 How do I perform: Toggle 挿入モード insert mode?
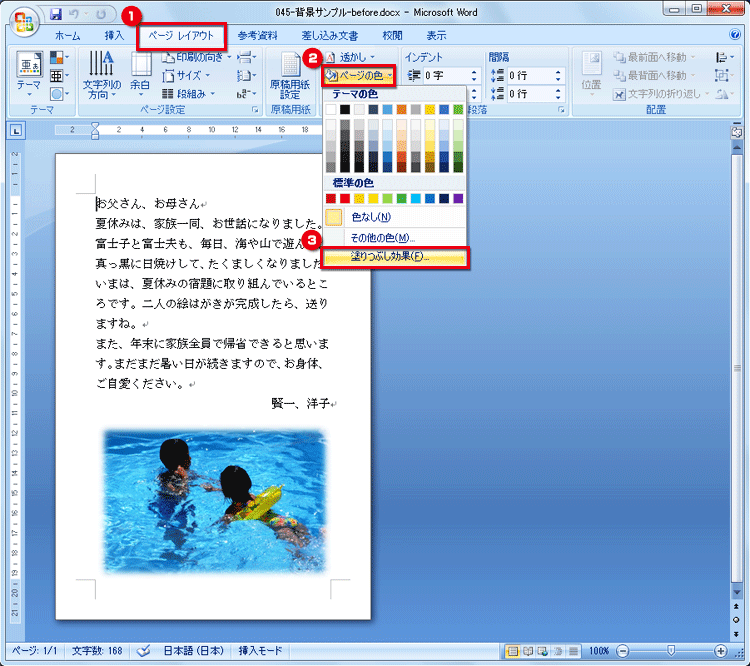[x=260, y=651]
